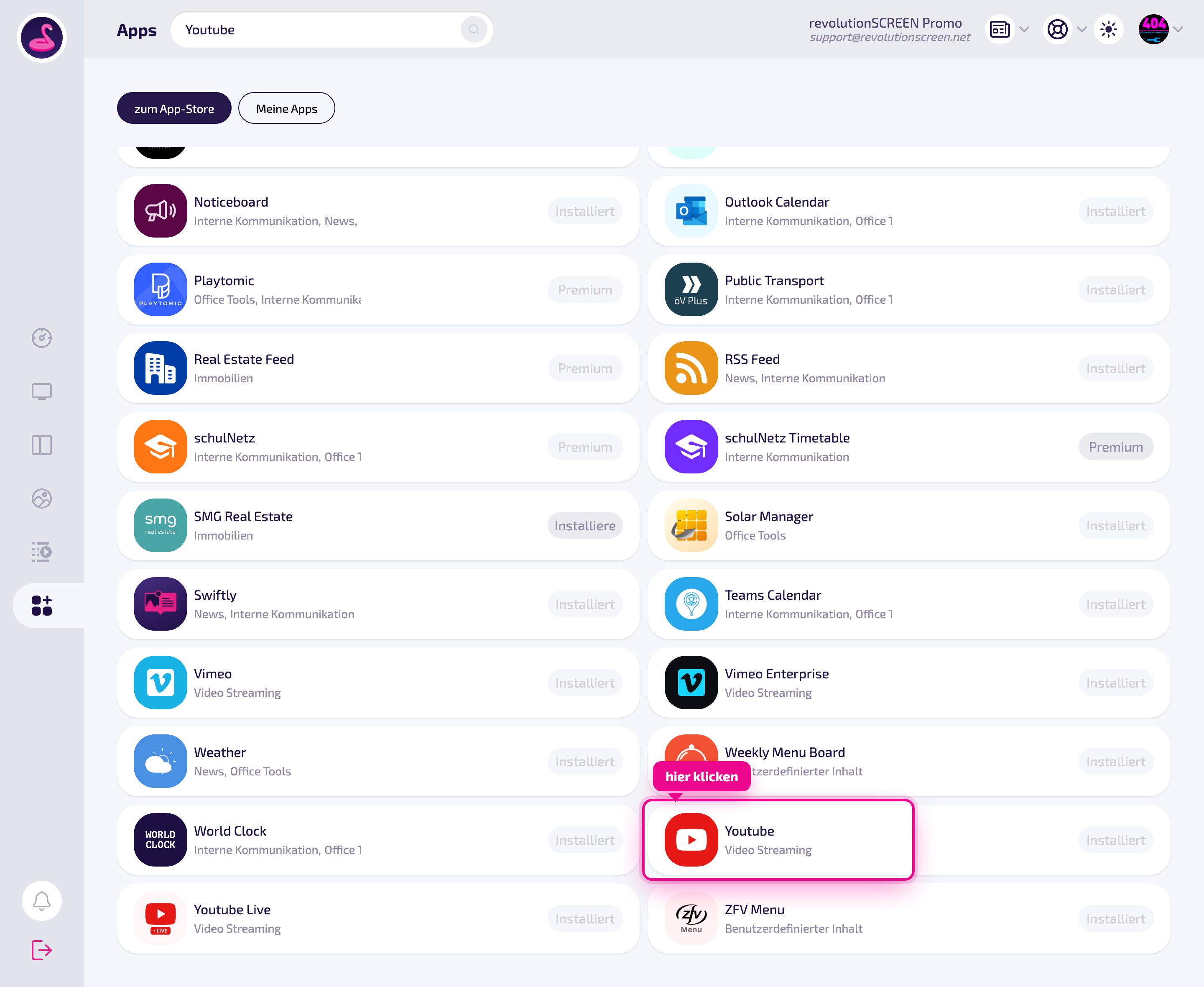Expand the news panel dropdown arrow

[x=1024, y=30]
